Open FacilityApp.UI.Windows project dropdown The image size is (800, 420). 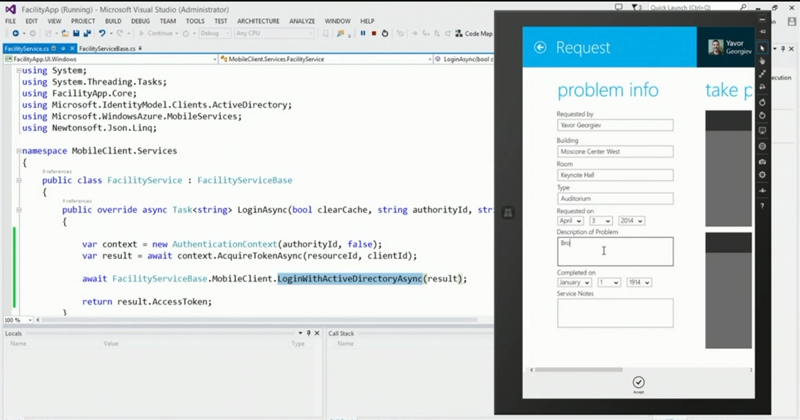[x=111, y=59]
